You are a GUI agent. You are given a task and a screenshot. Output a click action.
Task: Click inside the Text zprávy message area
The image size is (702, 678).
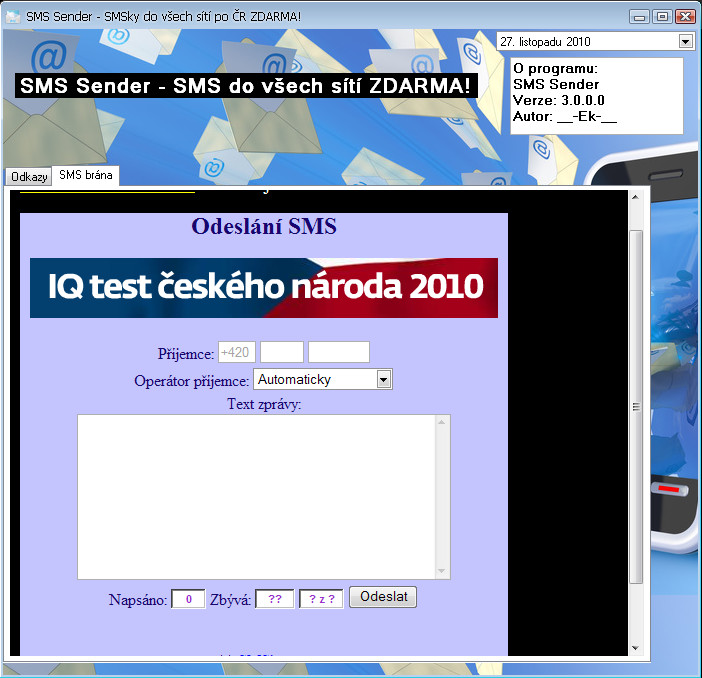pyautogui.click(x=257, y=497)
